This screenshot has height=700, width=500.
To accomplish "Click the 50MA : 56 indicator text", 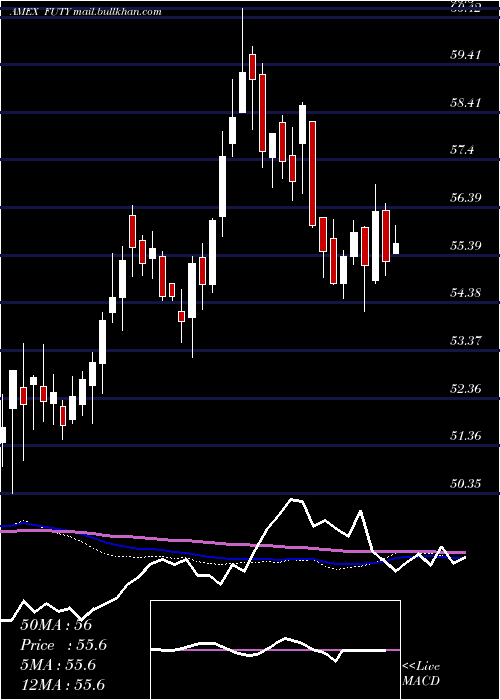I will [x=56, y=625].
